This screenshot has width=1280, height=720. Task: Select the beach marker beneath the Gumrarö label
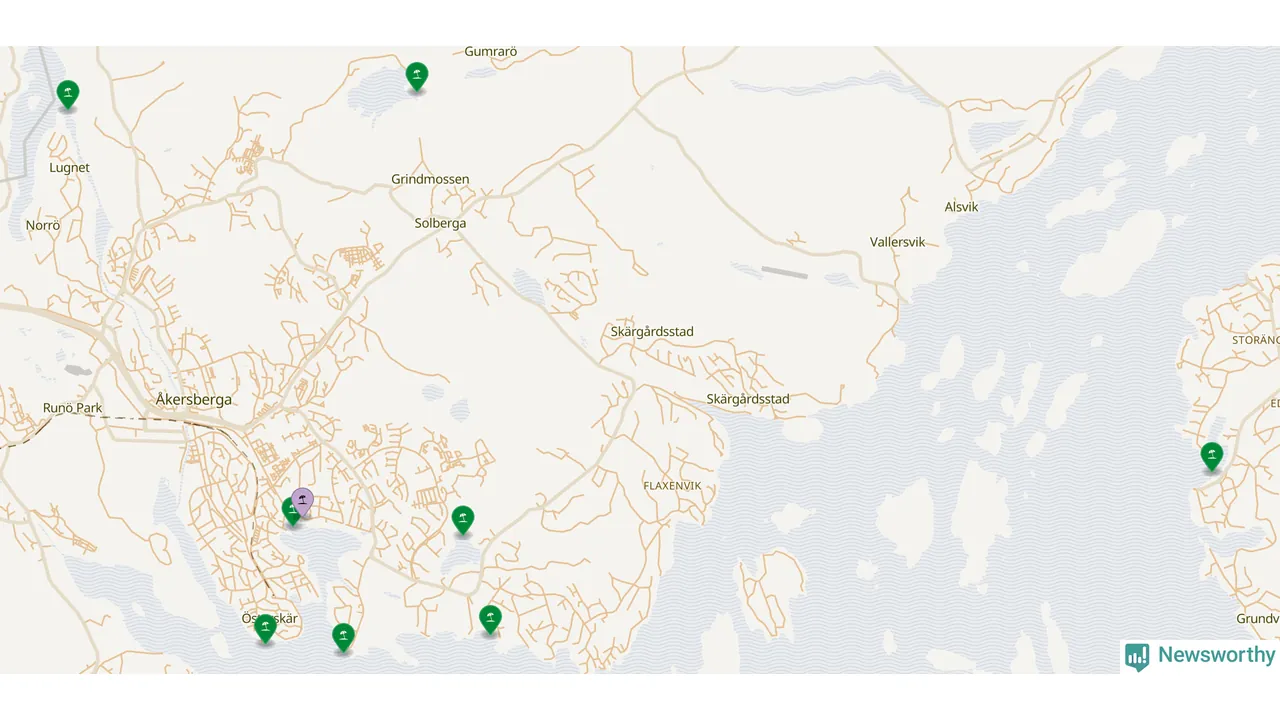[x=417, y=77]
